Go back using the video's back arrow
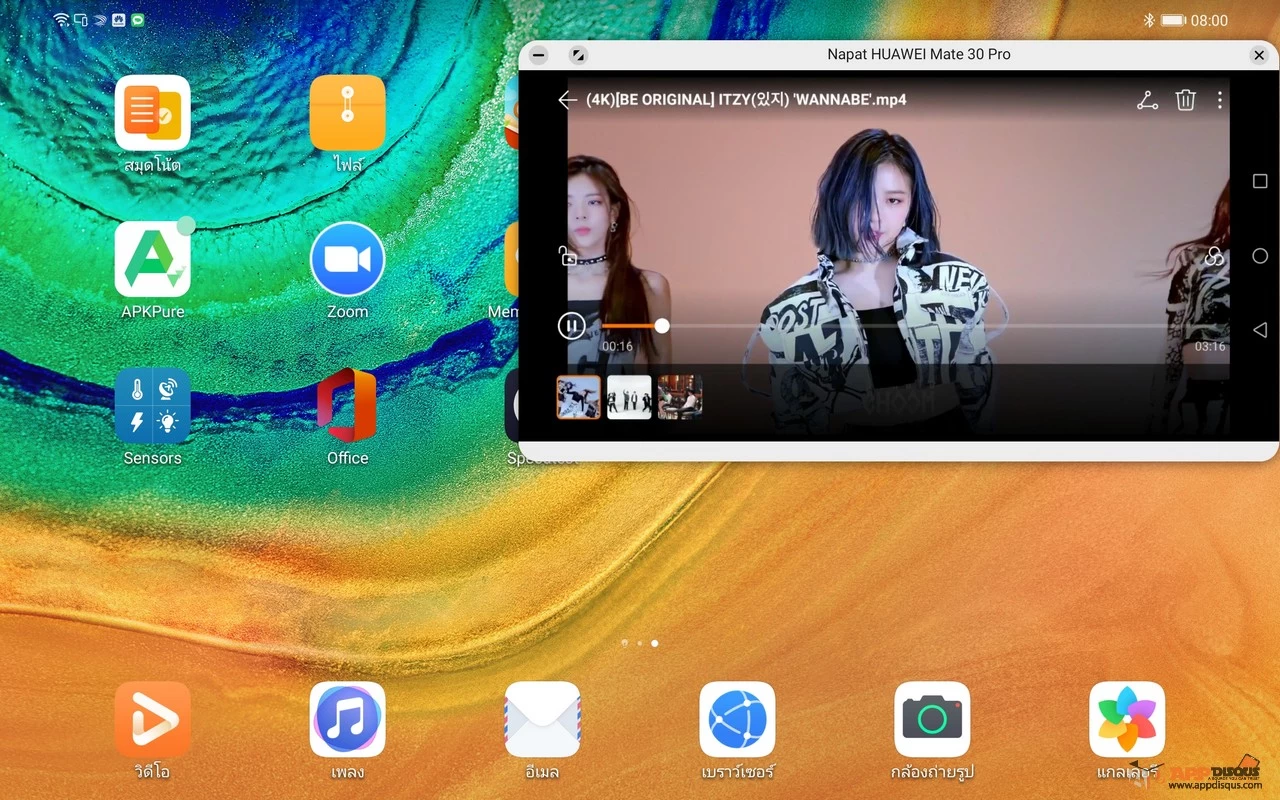Image resolution: width=1280 pixels, height=800 pixels. pyautogui.click(x=567, y=100)
